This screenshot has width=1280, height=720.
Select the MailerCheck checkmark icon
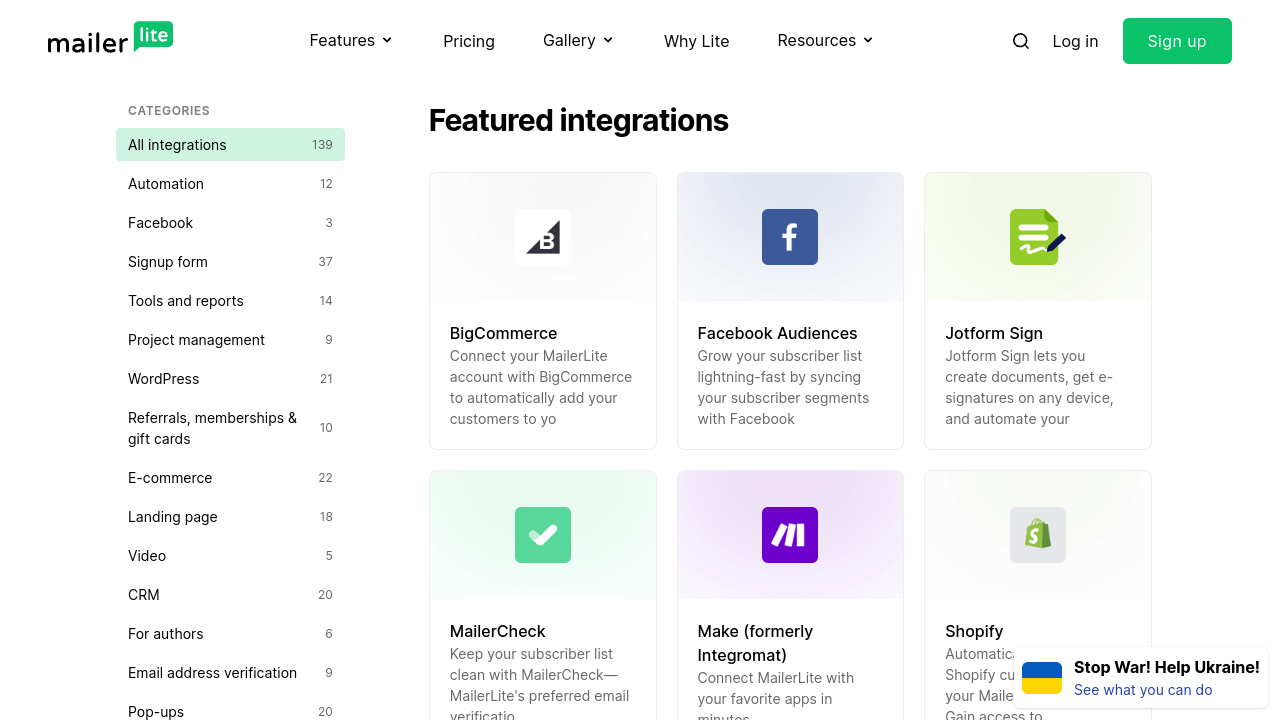click(542, 535)
